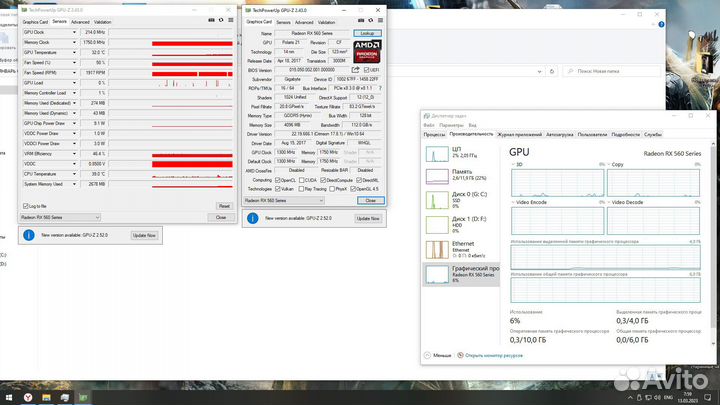
Task: Open GPU Clock sensor dropdown
Action: 74,32
